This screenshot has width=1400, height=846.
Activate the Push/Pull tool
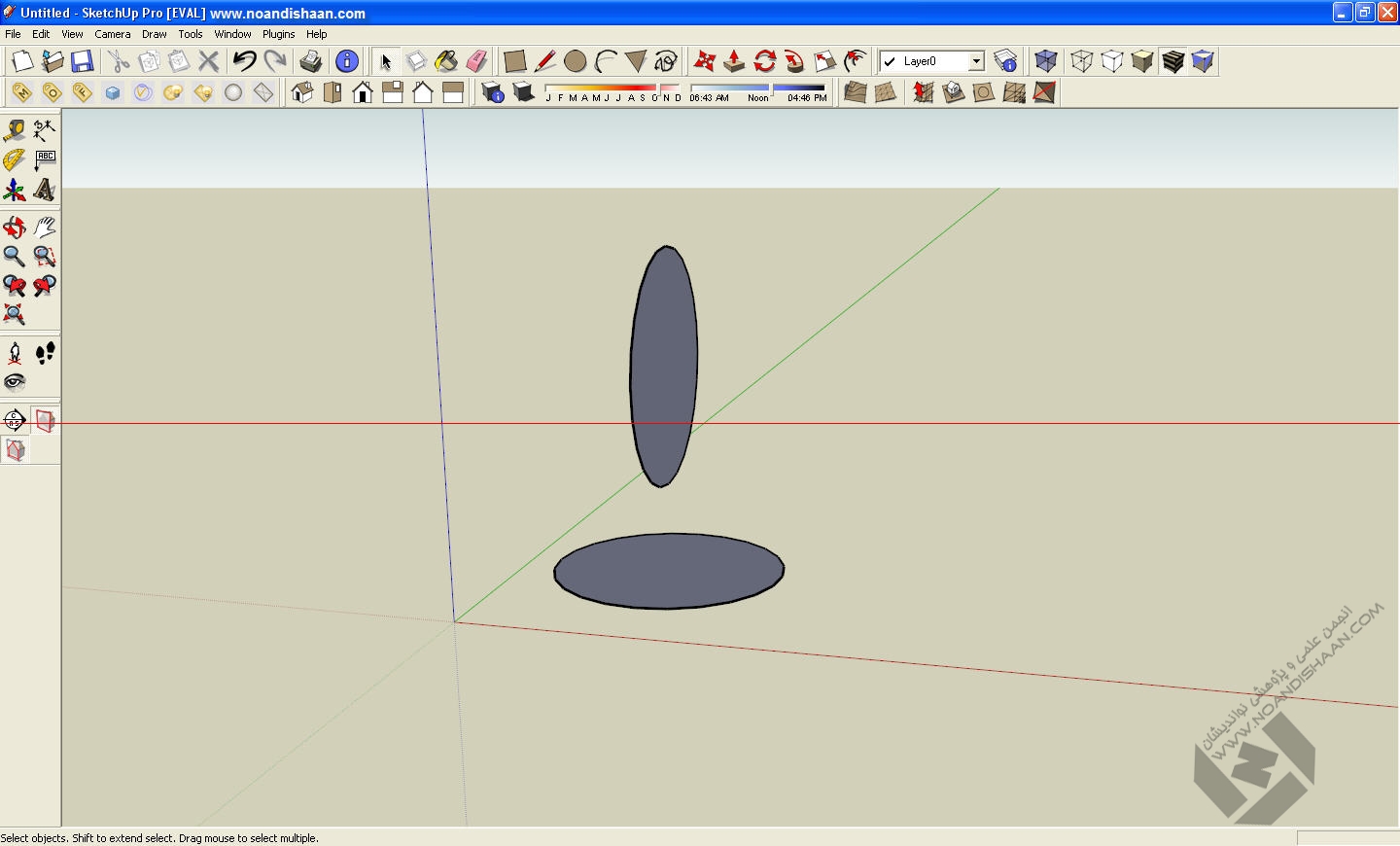tap(734, 61)
